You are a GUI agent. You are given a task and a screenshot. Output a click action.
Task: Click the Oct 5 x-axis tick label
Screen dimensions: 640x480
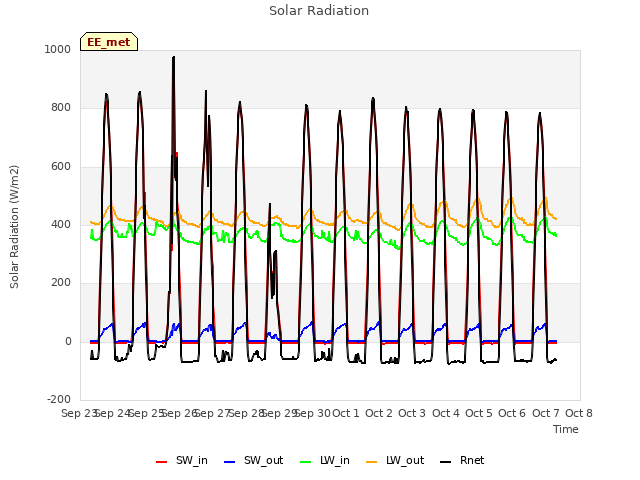479,413
